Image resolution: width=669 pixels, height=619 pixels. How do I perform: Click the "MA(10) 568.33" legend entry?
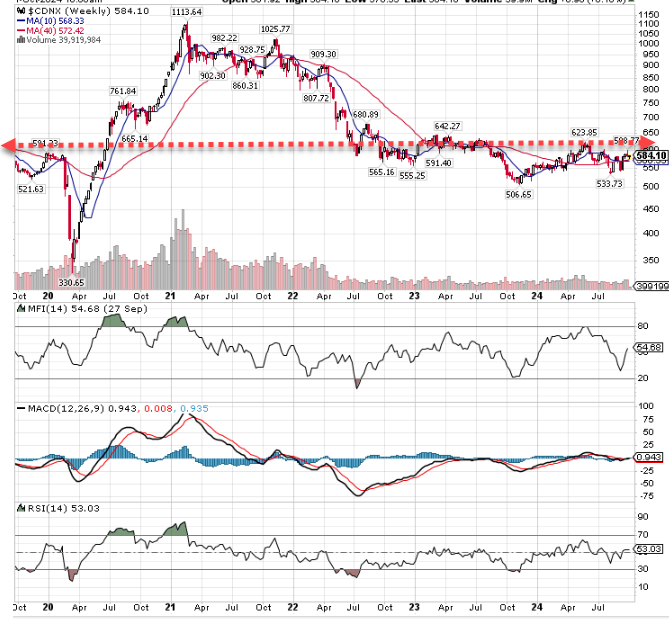point(55,20)
